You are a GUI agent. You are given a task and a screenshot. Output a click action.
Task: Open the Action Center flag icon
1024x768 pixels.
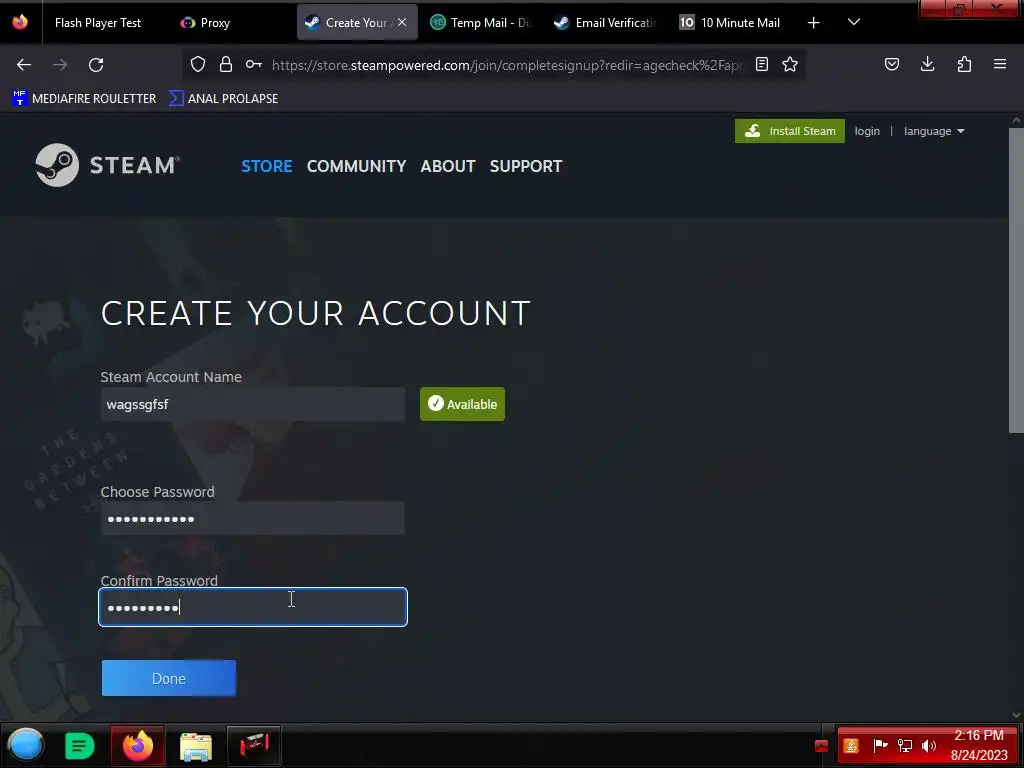880,746
